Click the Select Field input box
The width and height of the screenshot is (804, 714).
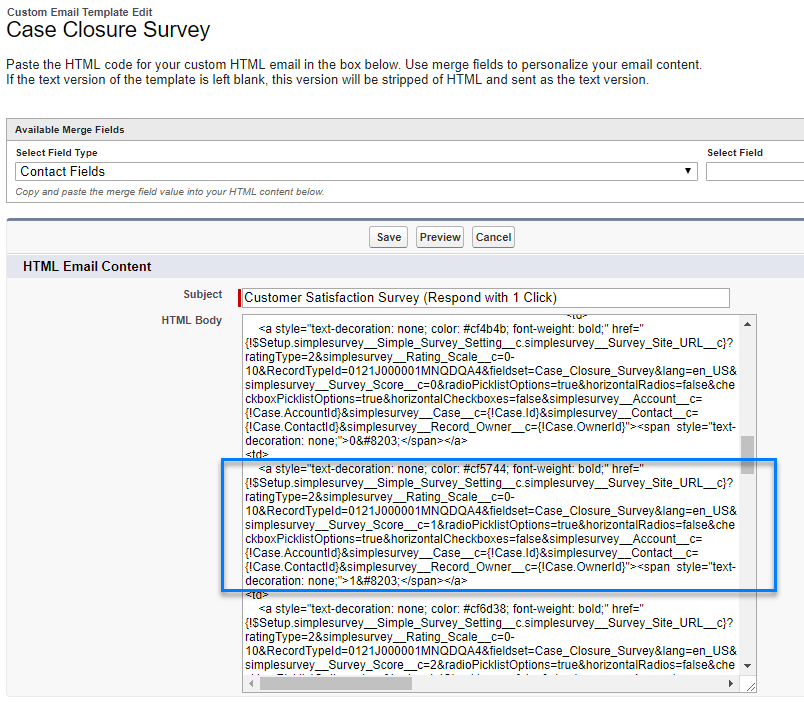[755, 171]
